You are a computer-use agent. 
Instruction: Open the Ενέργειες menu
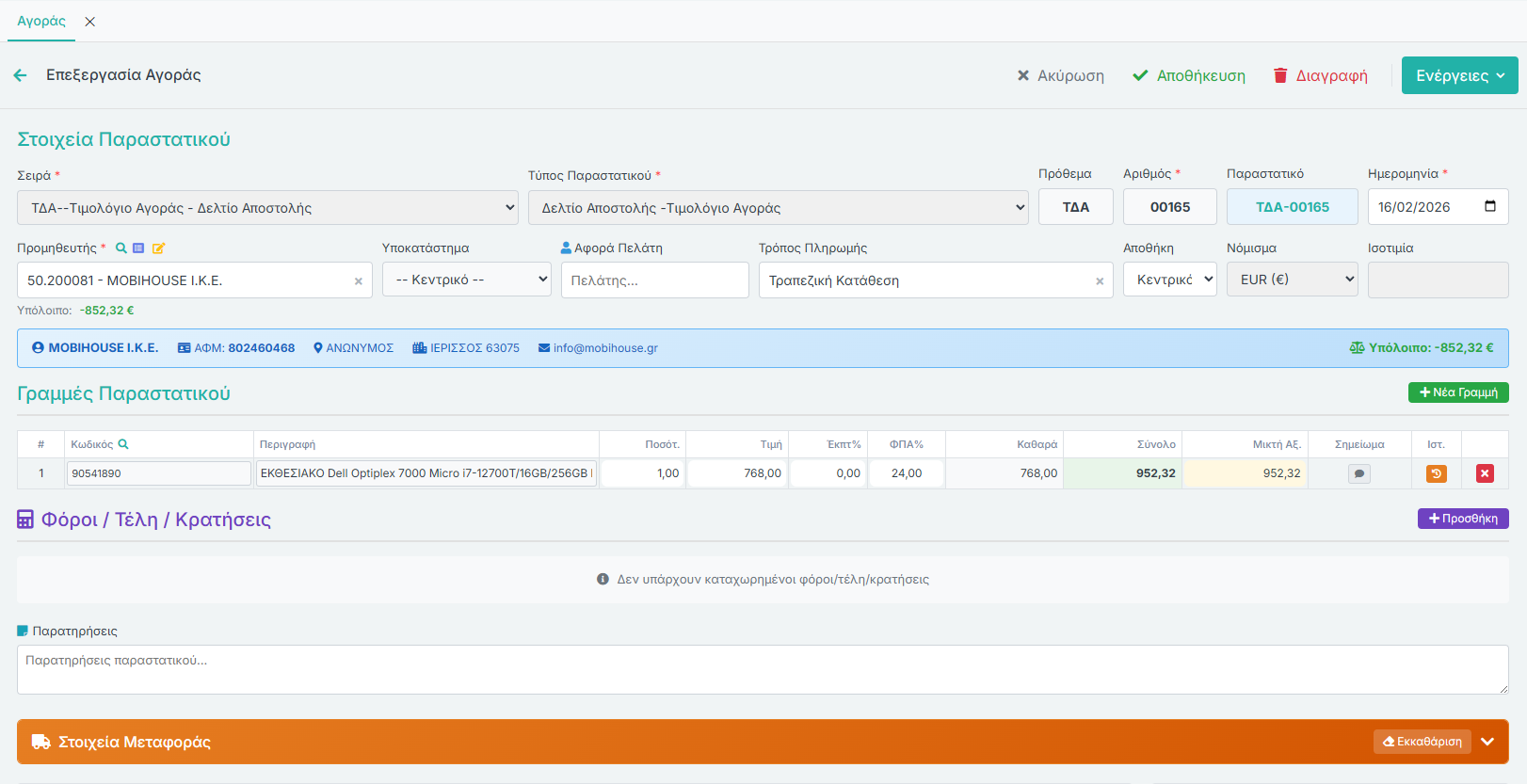click(x=1459, y=75)
